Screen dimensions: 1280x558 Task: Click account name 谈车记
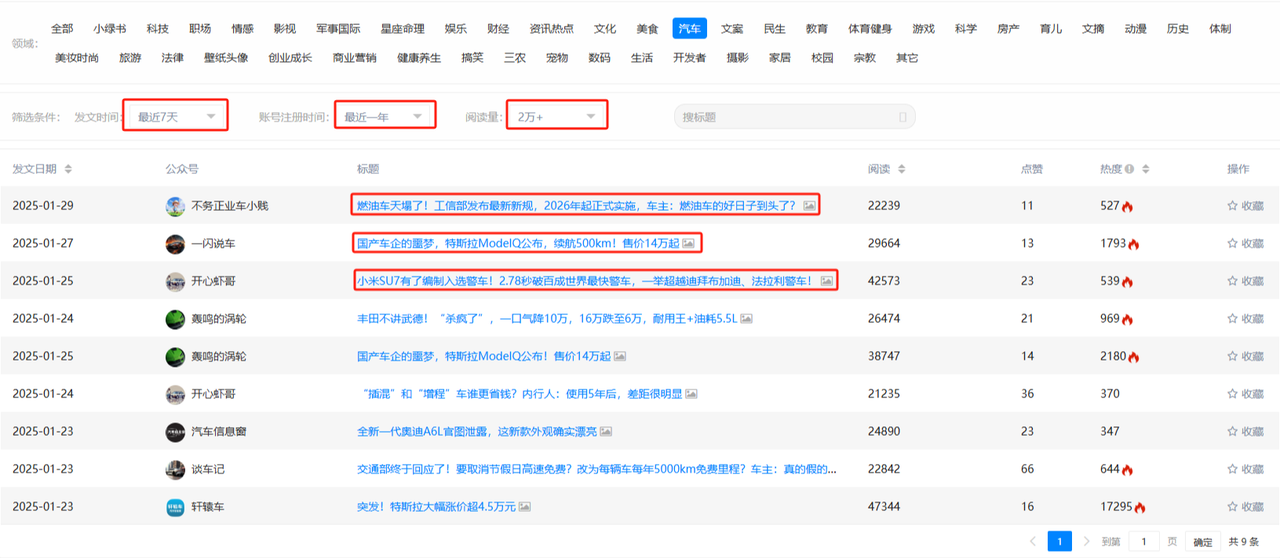click(x=208, y=469)
